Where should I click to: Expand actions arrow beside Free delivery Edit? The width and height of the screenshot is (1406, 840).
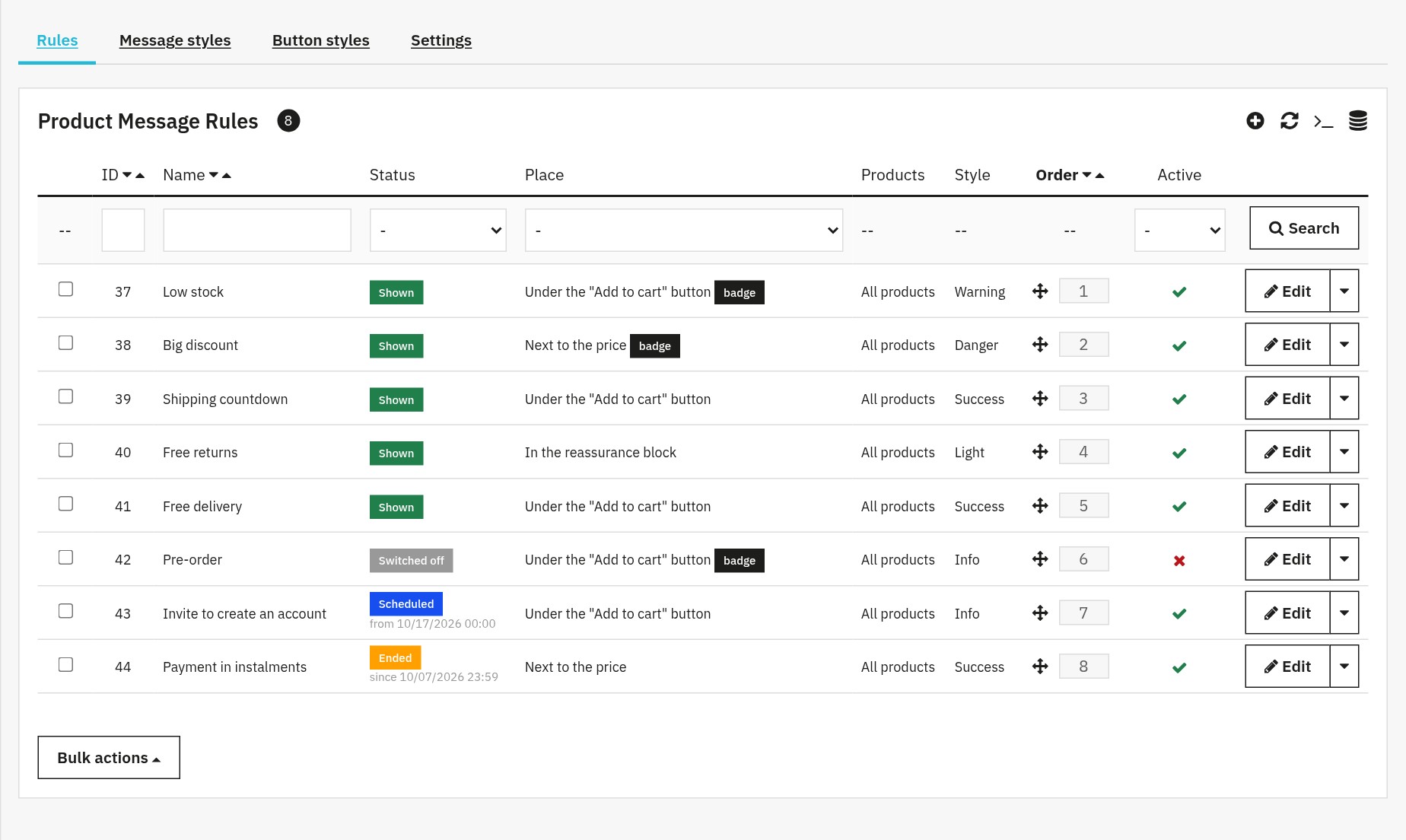[1344, 505]
